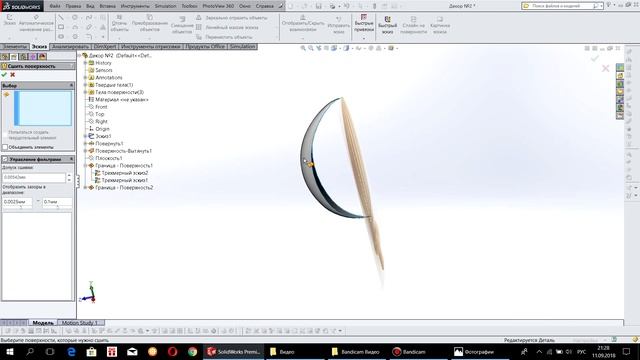Select the Spline sketch tool

[x=89, y=18]
